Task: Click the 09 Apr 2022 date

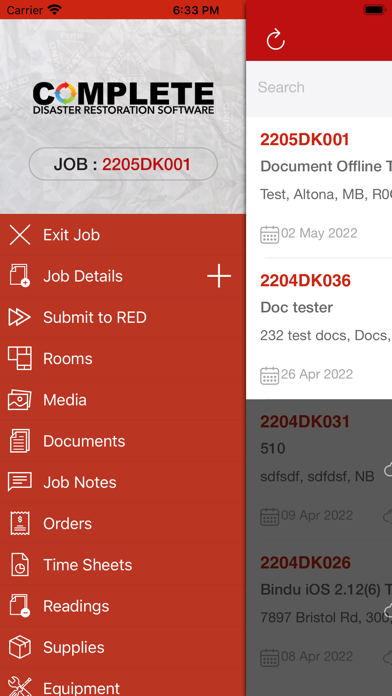Action: coord(317,515)
